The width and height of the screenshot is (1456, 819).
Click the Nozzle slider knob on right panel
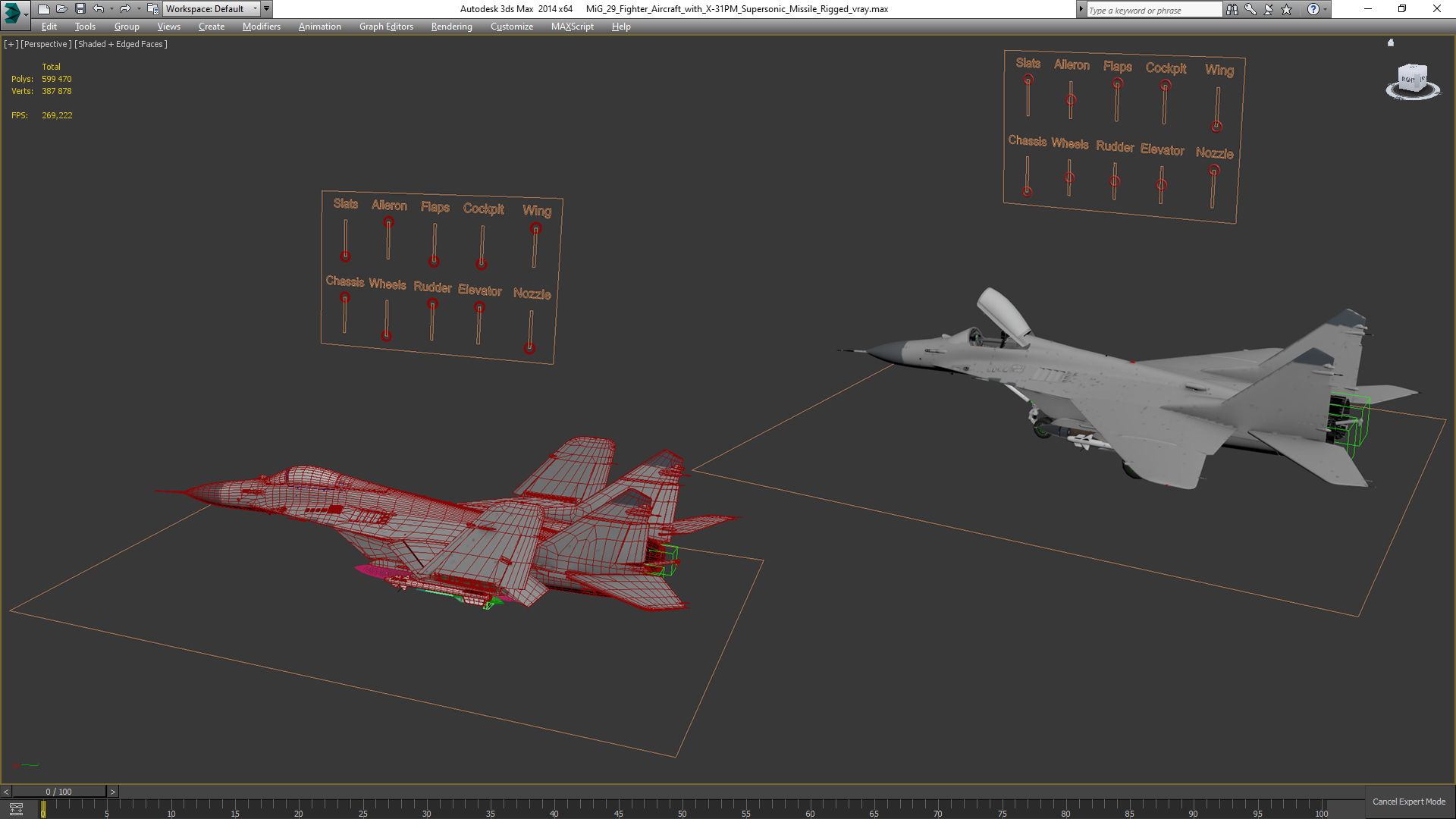click(x=1214, y=171)
